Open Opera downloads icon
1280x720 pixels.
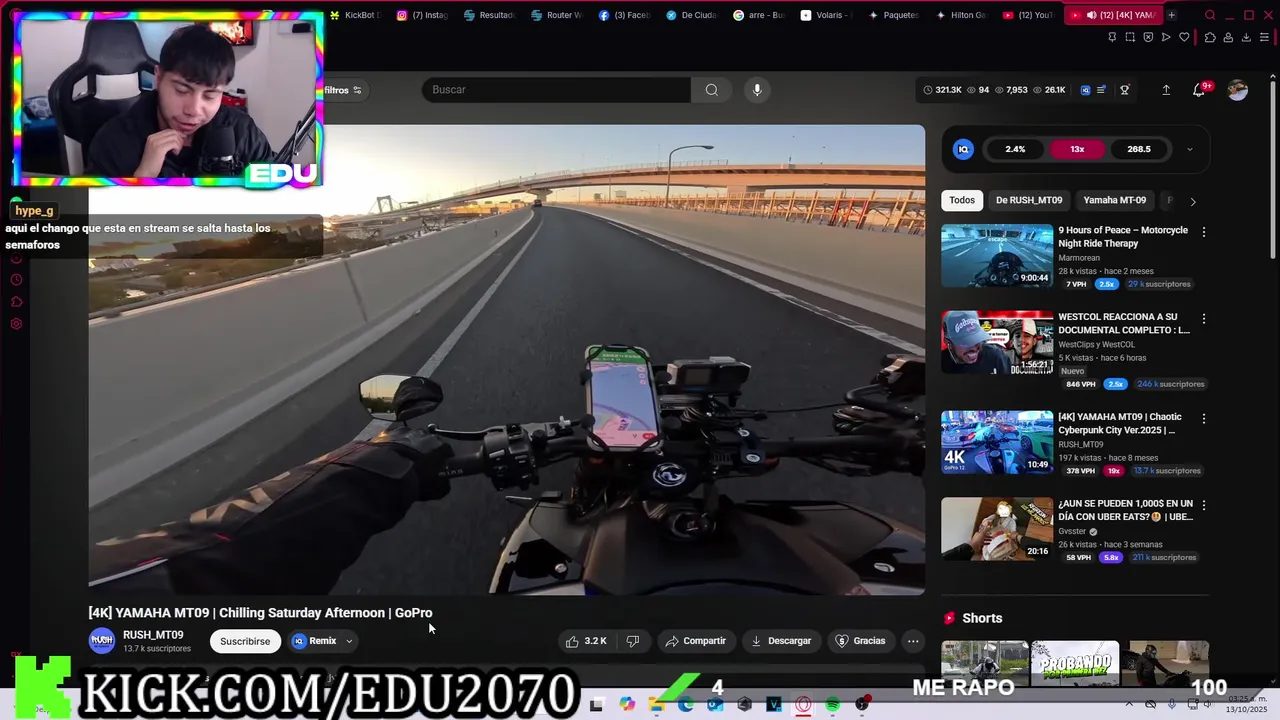1246,37
